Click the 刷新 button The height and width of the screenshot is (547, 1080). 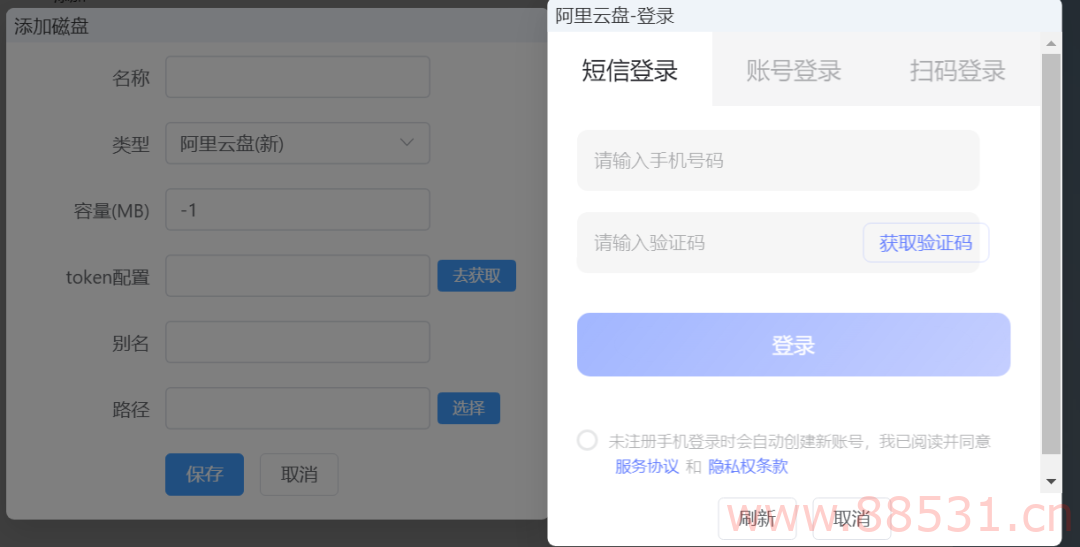click(757, 518)
